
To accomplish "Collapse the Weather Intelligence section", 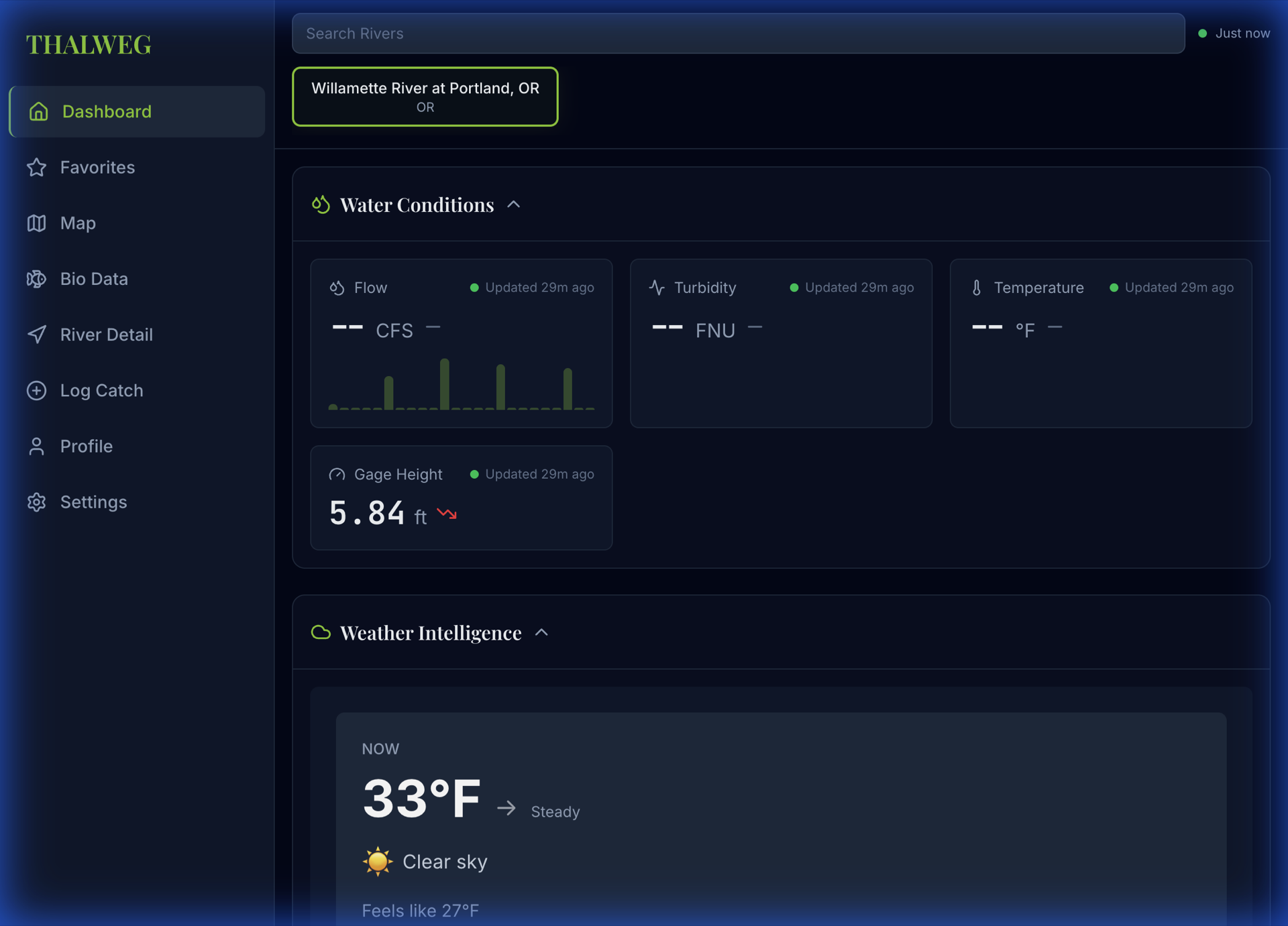I will 542,632.
